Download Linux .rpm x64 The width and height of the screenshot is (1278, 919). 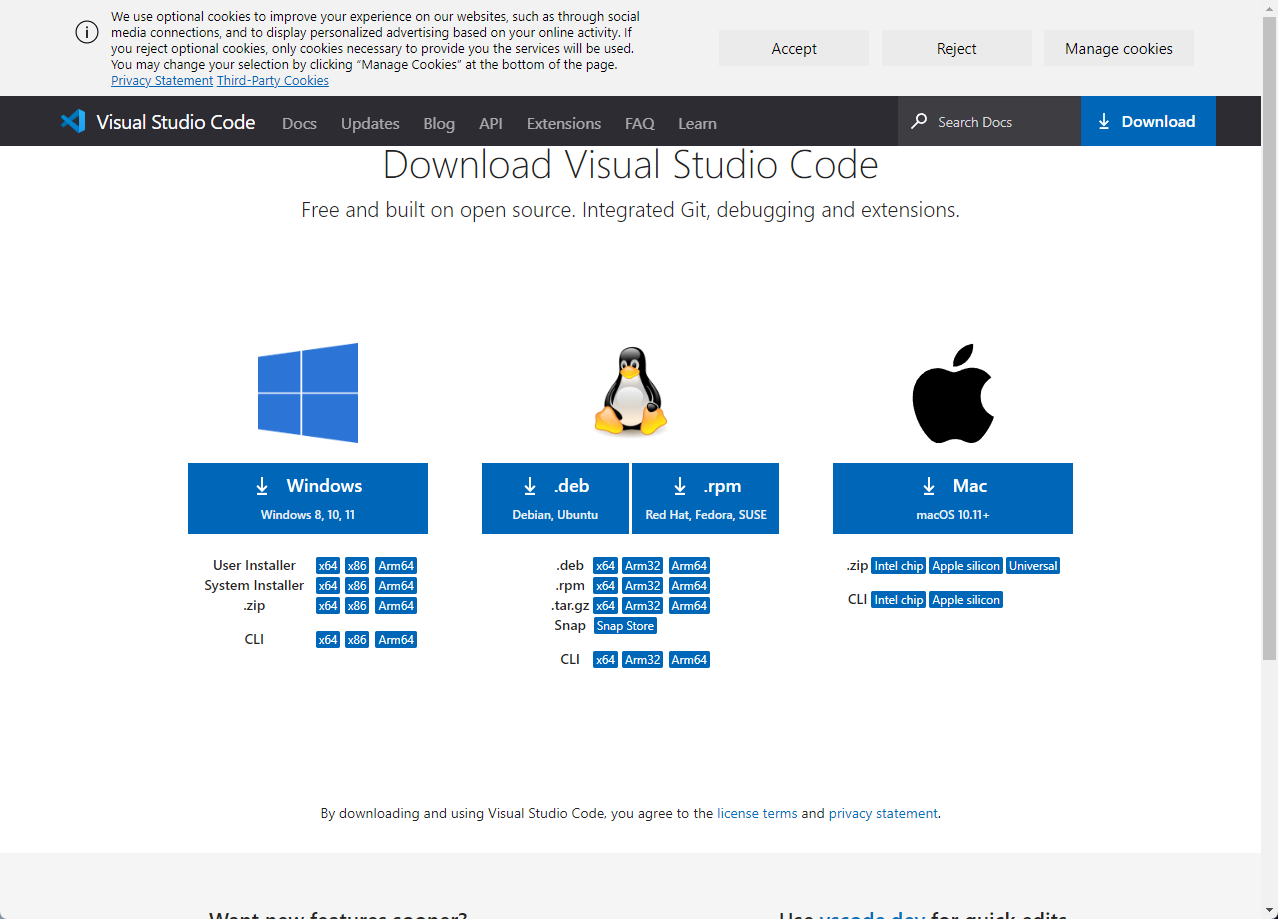pyautogui.click(x=605, y=586)
